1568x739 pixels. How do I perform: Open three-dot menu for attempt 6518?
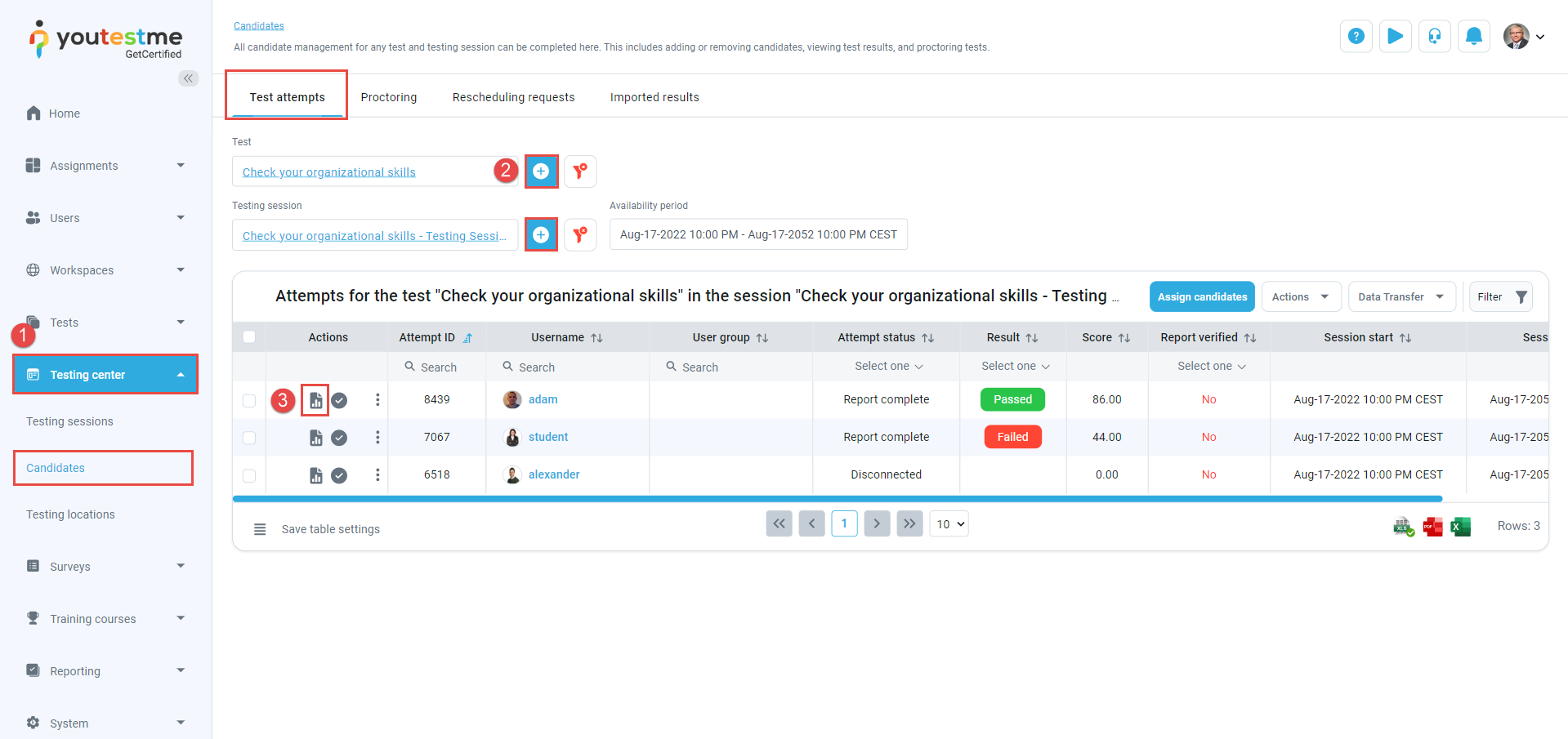click(377, 474)
